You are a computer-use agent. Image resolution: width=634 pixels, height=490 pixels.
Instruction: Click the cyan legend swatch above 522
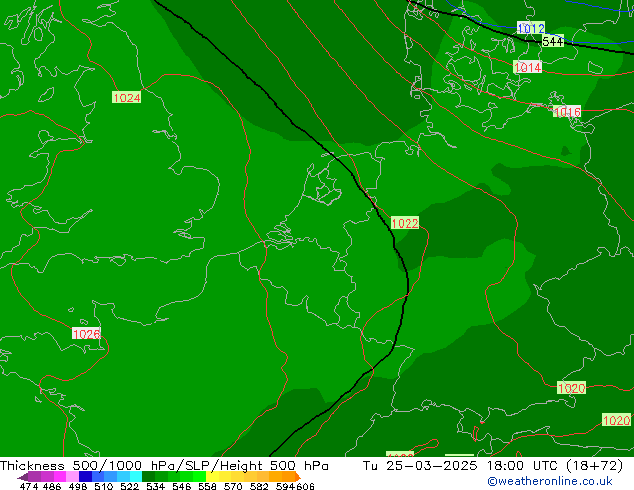click(x=136, y=476)
